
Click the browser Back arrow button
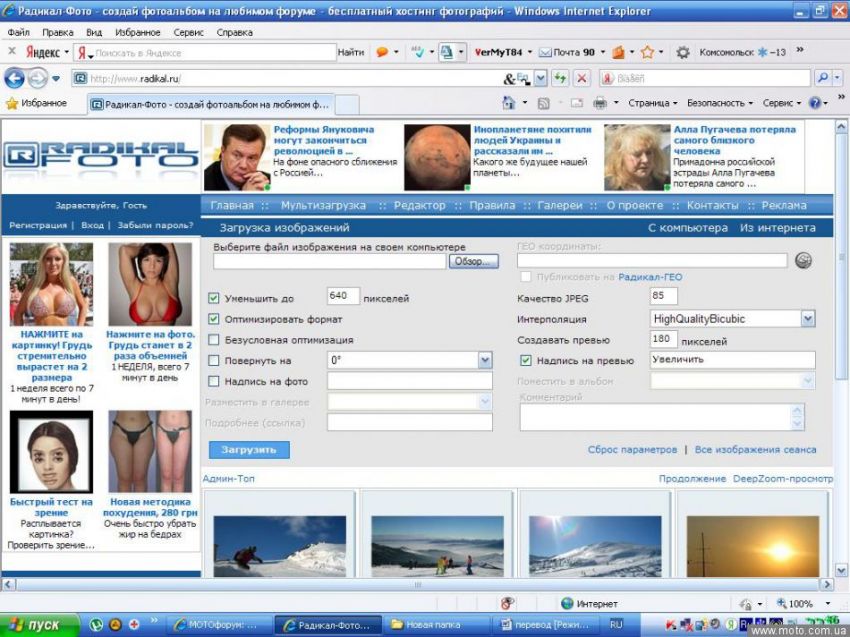point(14,78)
